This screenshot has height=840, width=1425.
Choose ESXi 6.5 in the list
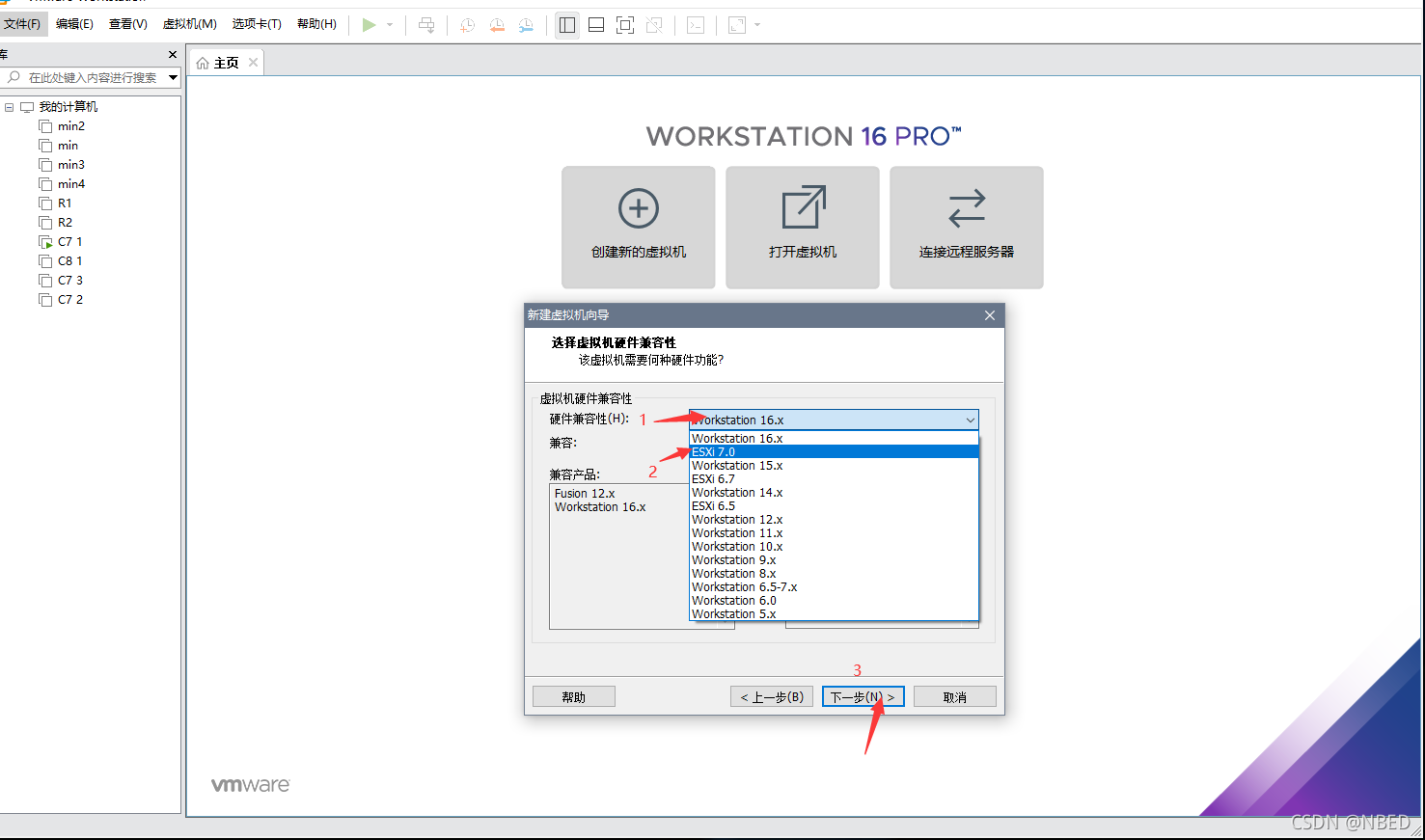click(x=834, y=505)
